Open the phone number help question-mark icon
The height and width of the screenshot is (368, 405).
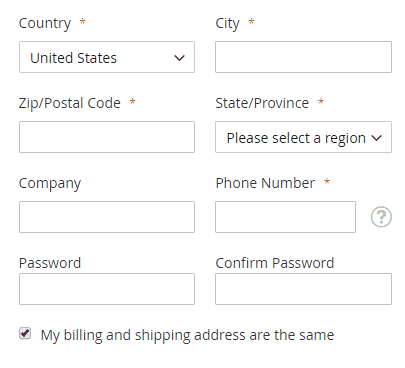(x=381, y=217)
